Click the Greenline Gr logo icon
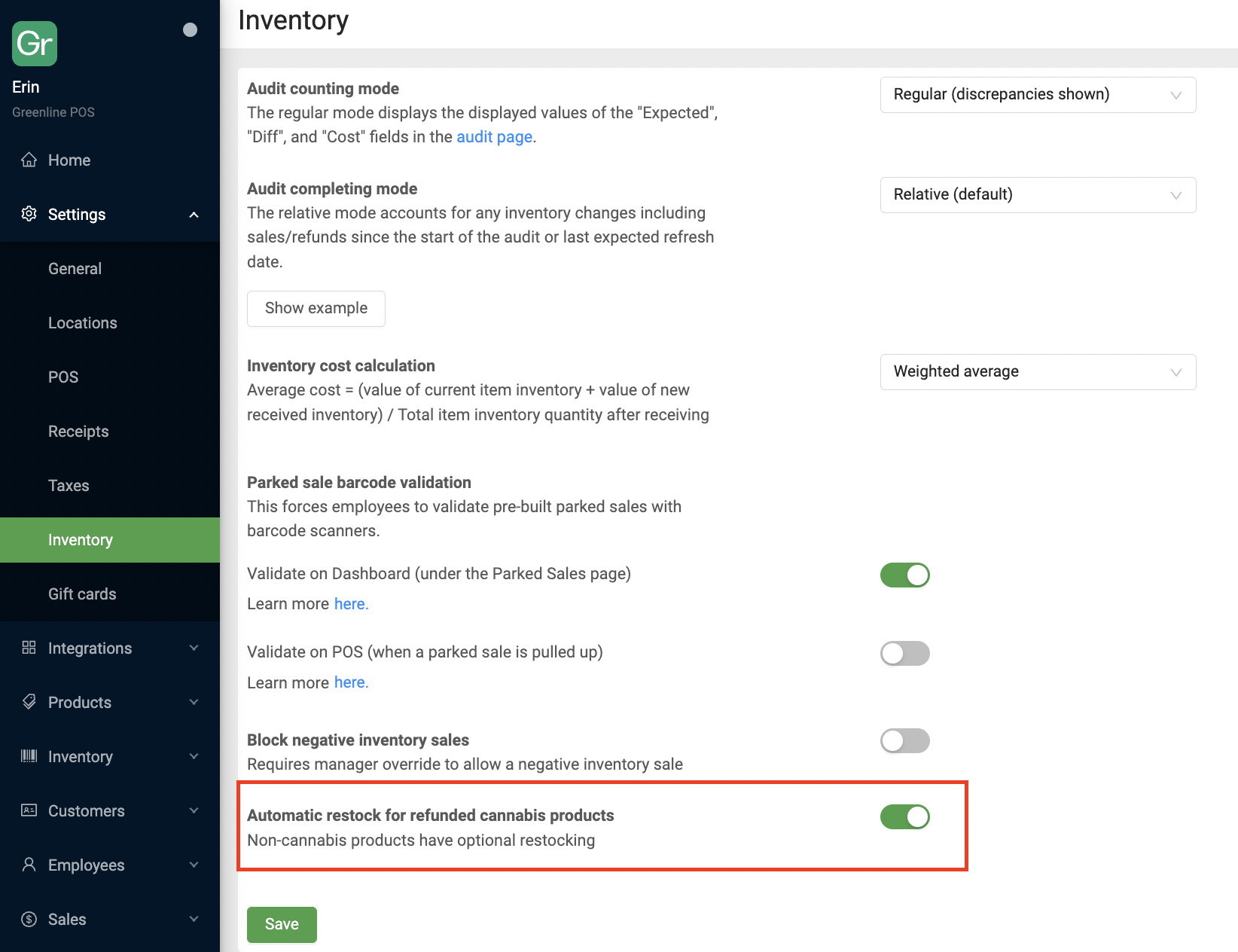Viewport: 1238px width, 952px height. (x=35, y=44)
